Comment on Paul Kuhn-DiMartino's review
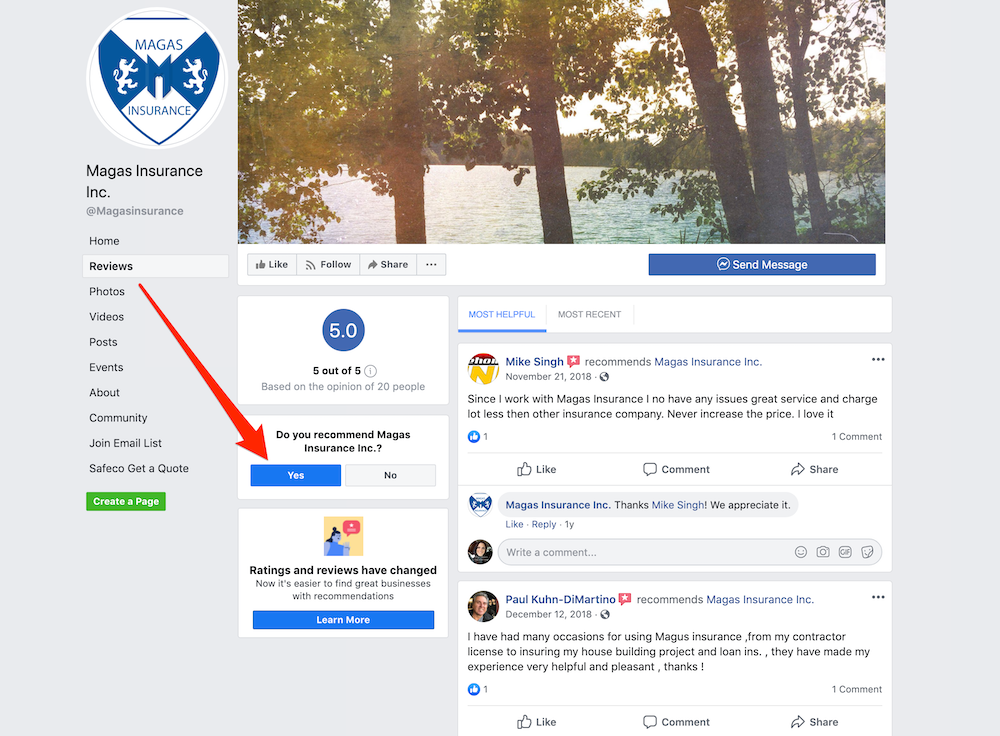This screenshot has width=1000, height=736. 676,722
